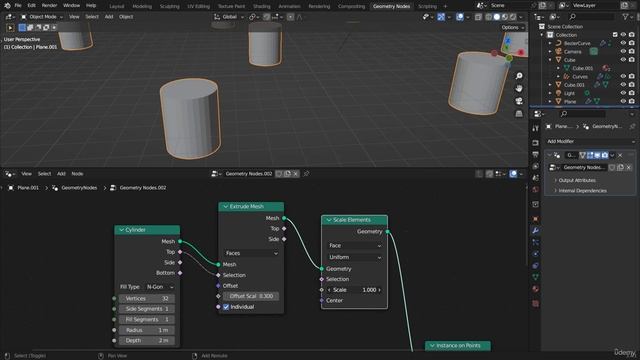The width and height of the screenshot is (640, 360).
Task: Toggle camera view icon in viewport
Action: tap(519, 101)
